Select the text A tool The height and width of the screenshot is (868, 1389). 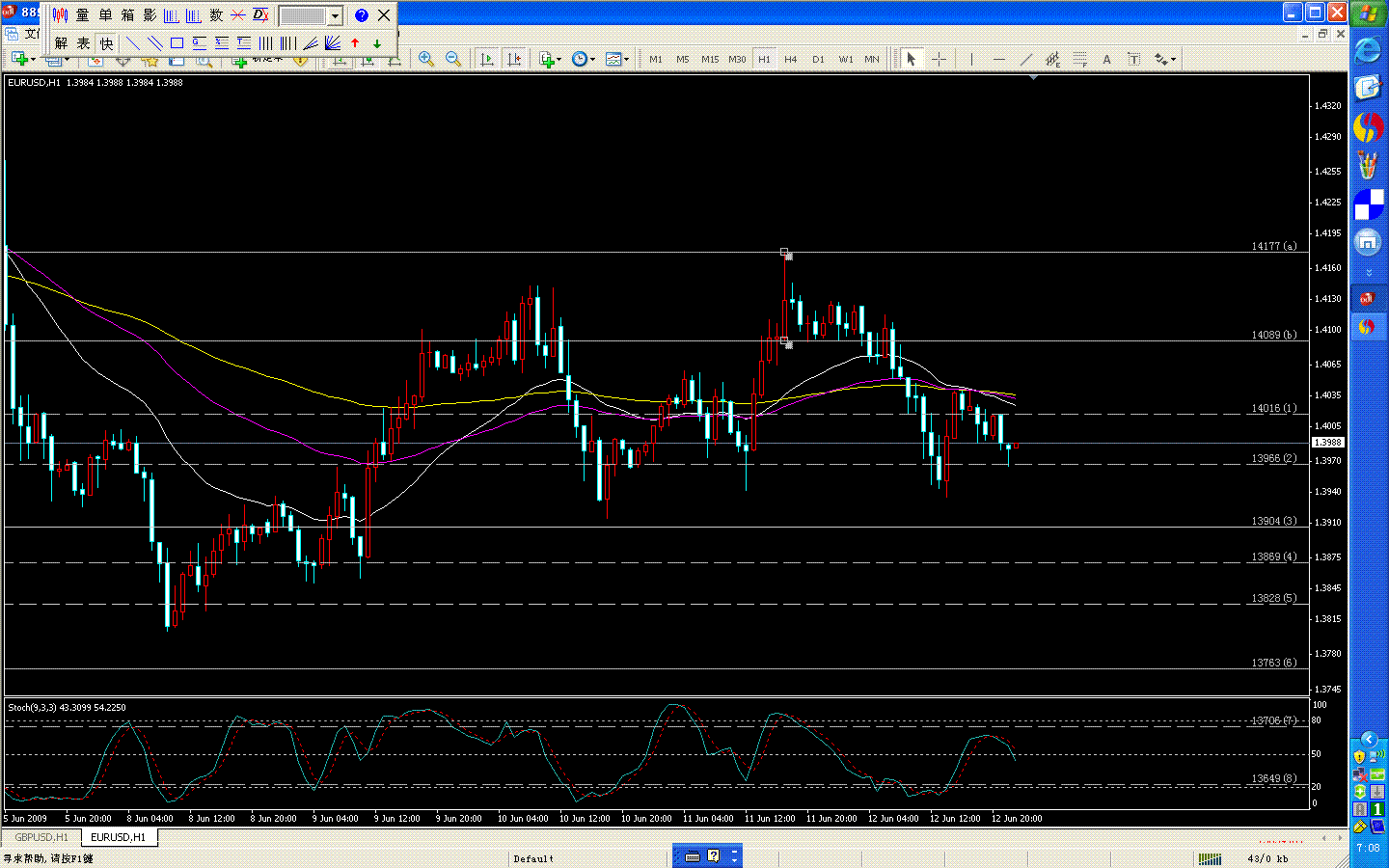click(1106, 59)
